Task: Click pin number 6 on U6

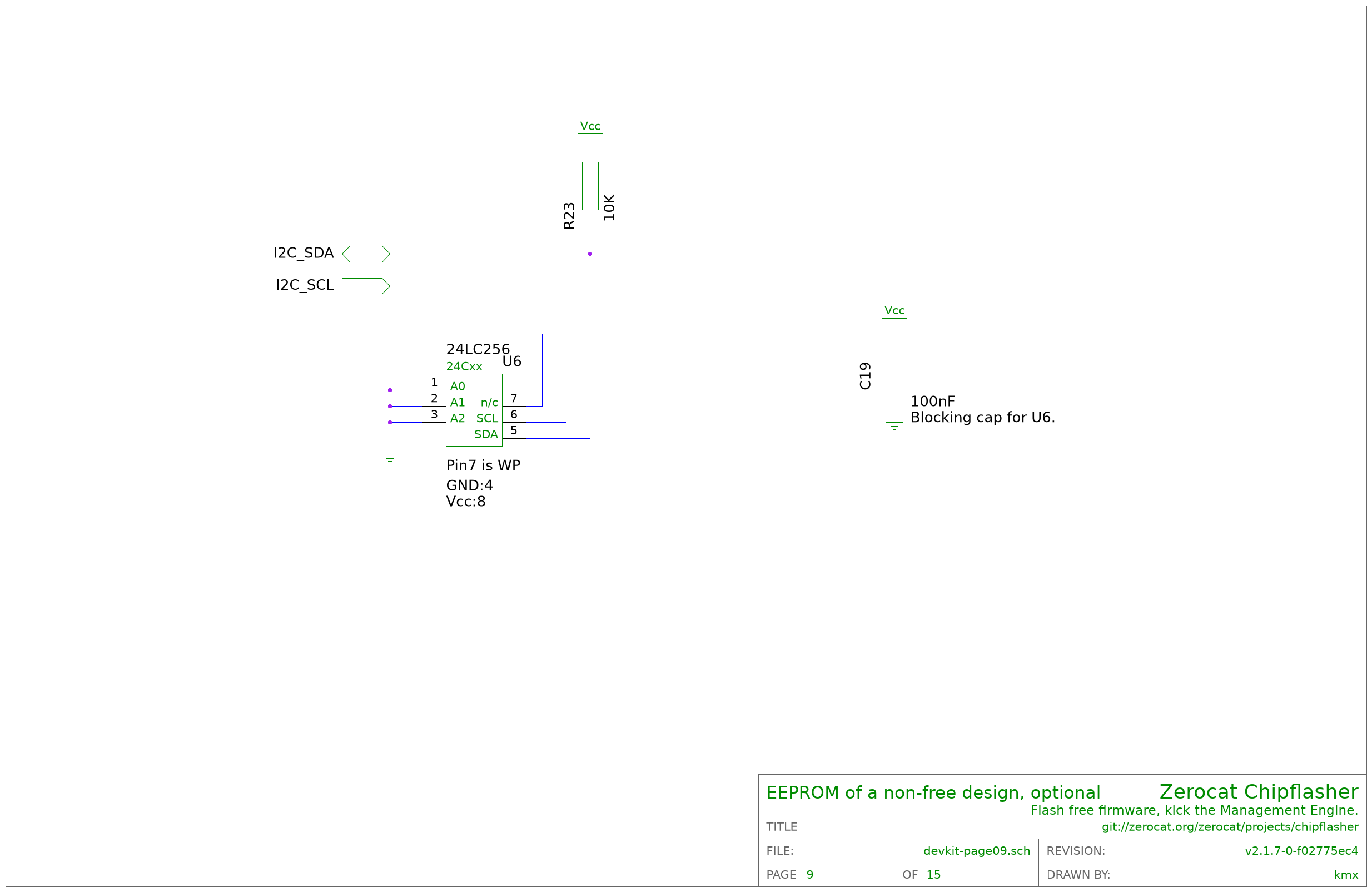Action: [x=514, y=414]
